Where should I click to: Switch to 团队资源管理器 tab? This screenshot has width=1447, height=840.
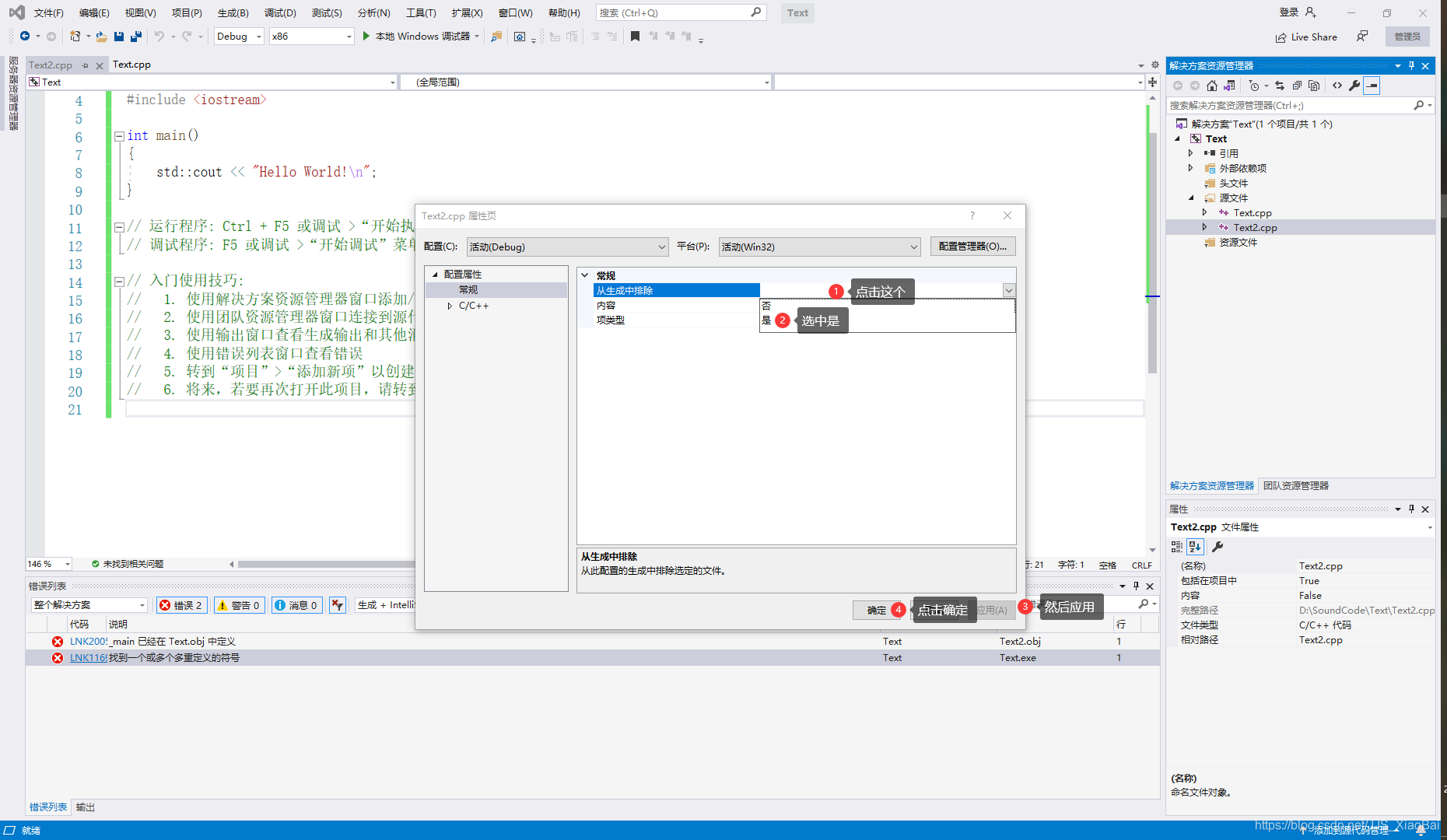pyautogui.click(x=1296, y=485)
